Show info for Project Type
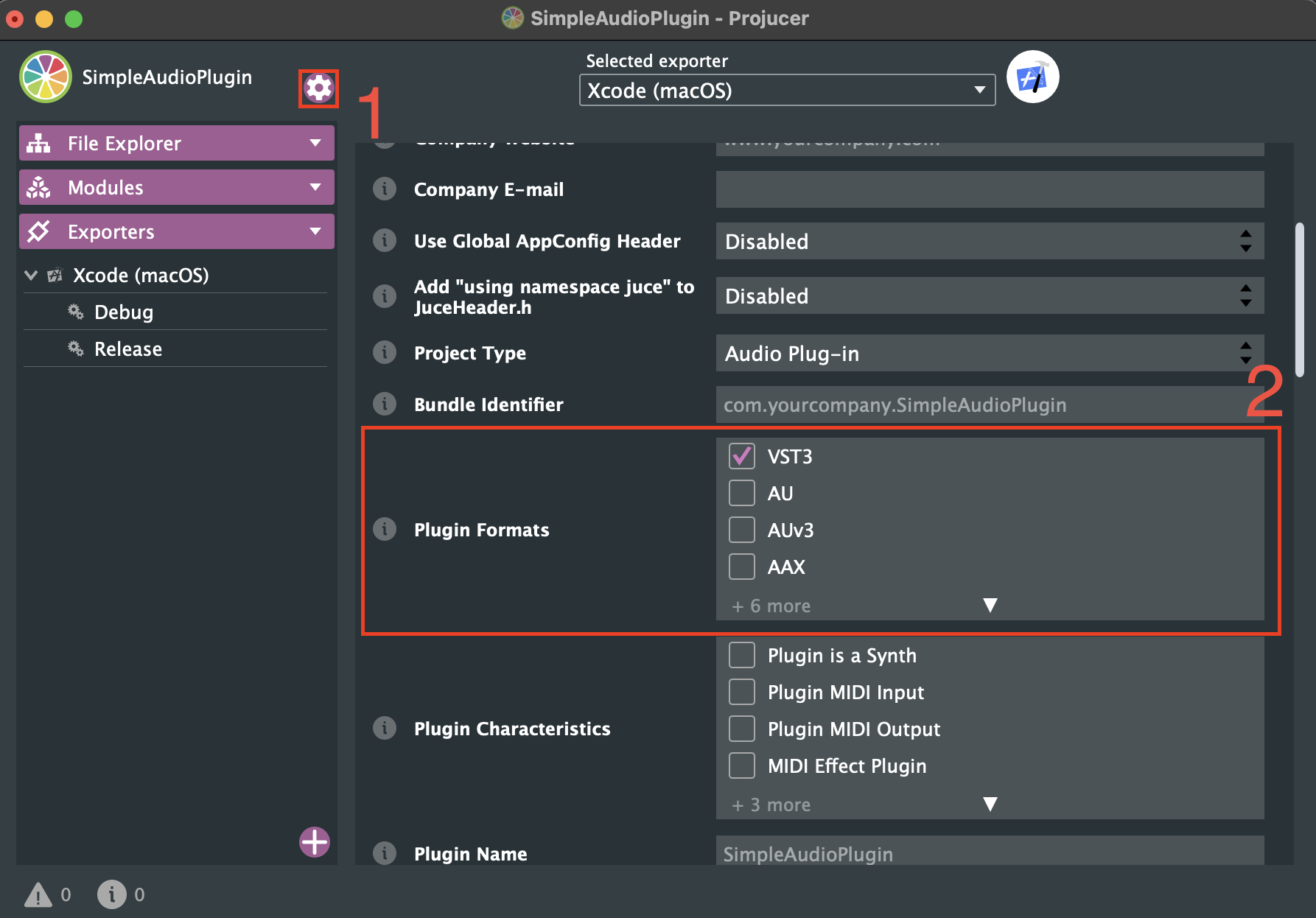The width and height of the screenshot is (1316, 918). (x=385, y=353)
